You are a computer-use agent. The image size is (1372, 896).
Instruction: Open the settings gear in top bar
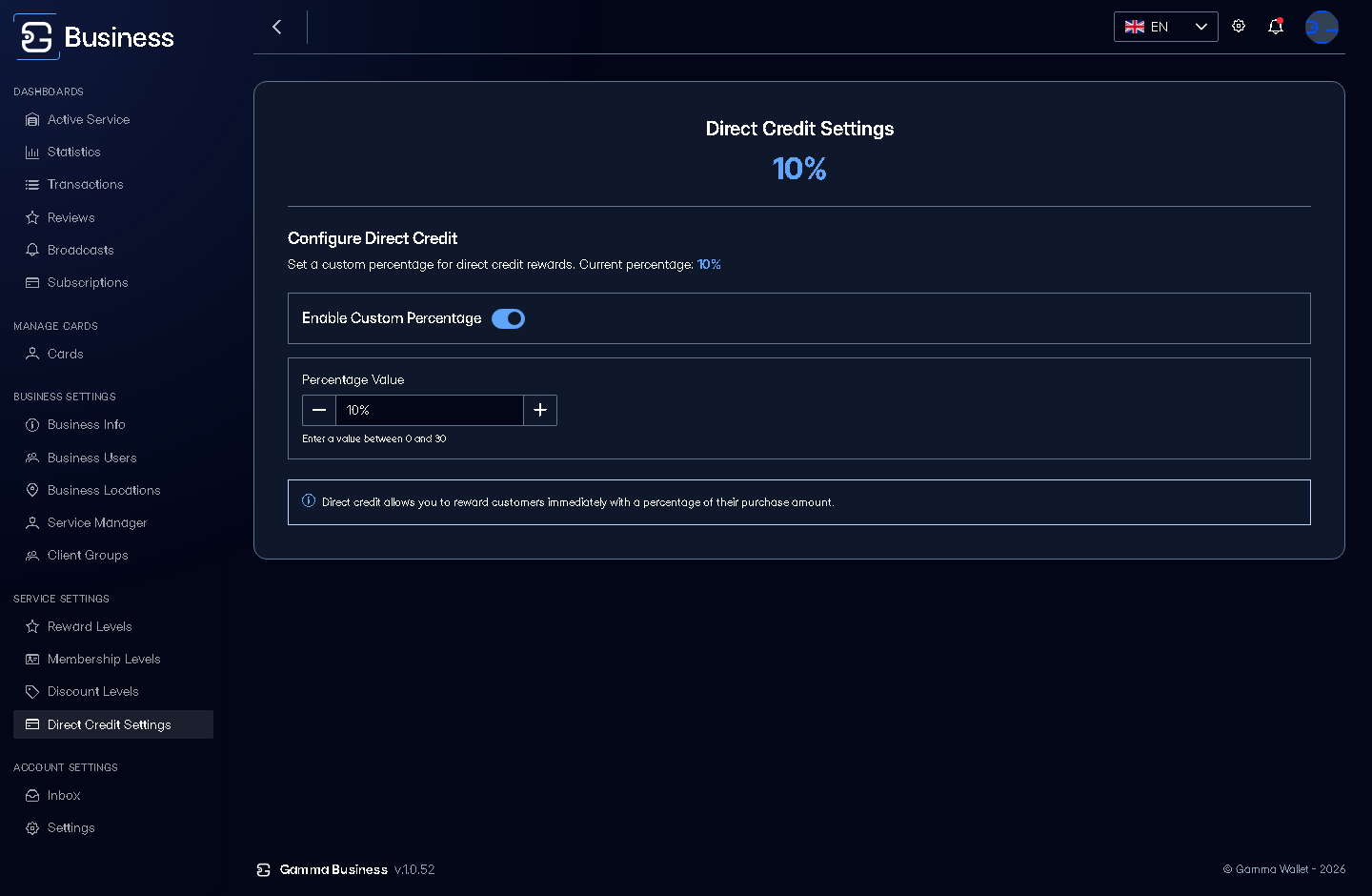[1239, 27]
